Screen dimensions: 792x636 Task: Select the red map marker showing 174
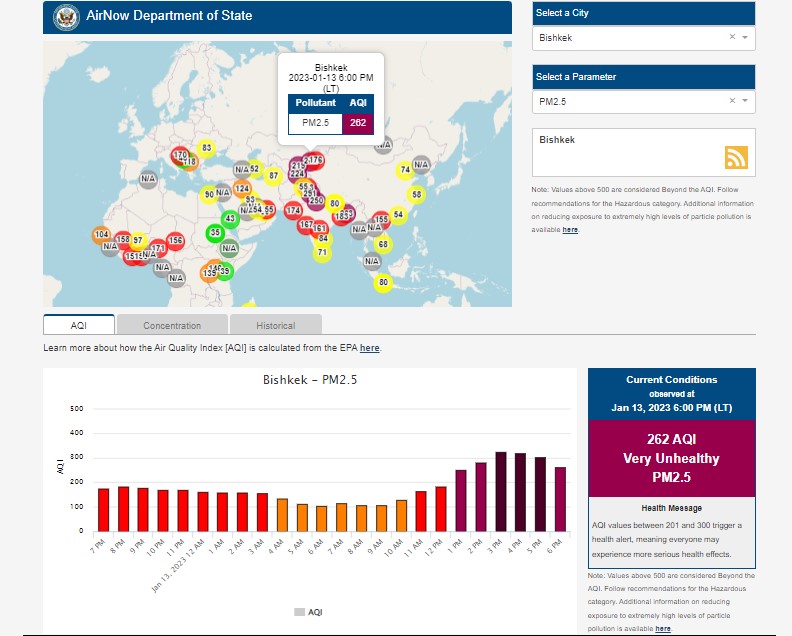pos(293,211)
